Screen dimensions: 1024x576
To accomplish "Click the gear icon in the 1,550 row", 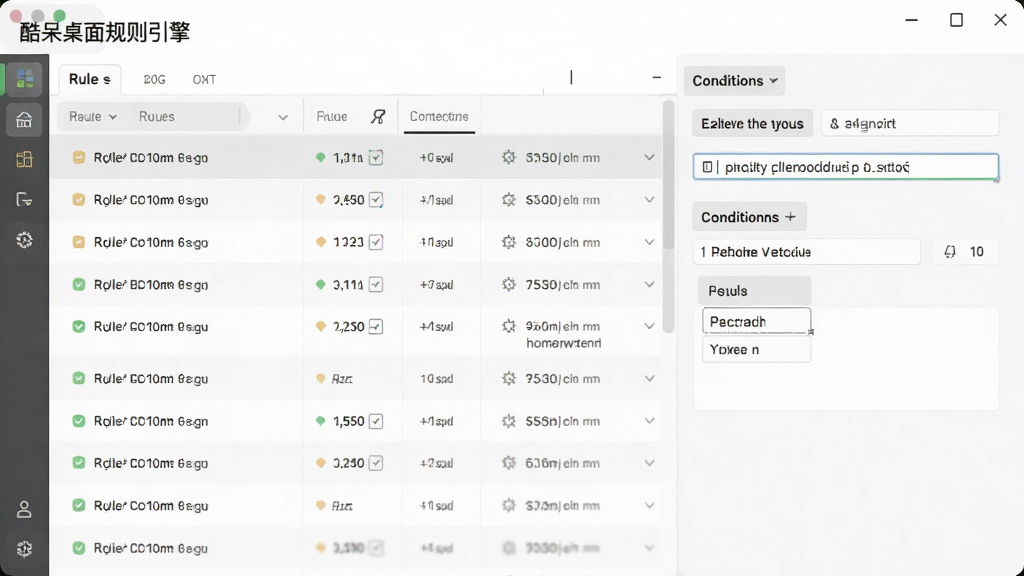I will (x=509, y=421).
